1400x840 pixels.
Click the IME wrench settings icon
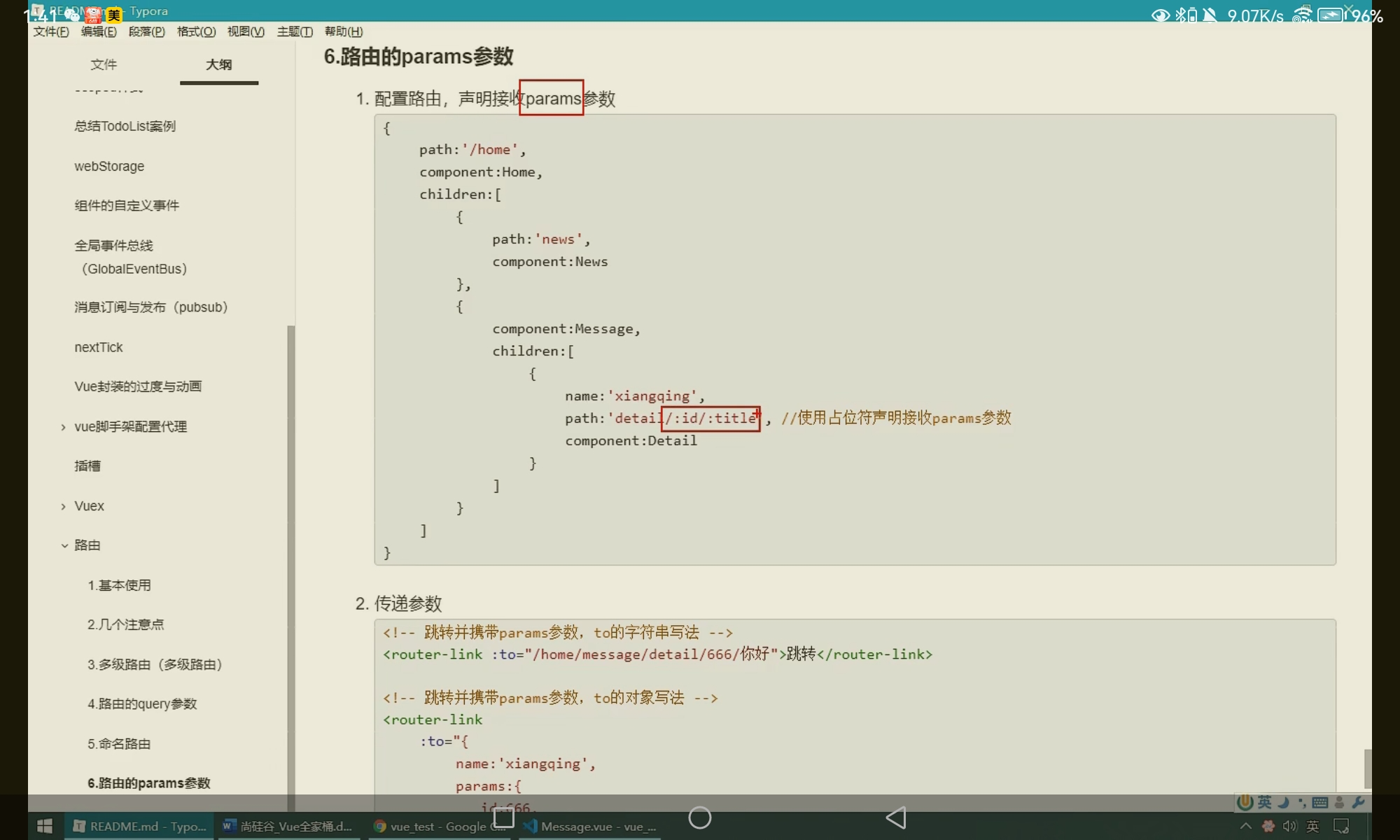(x=1359, y=803)
